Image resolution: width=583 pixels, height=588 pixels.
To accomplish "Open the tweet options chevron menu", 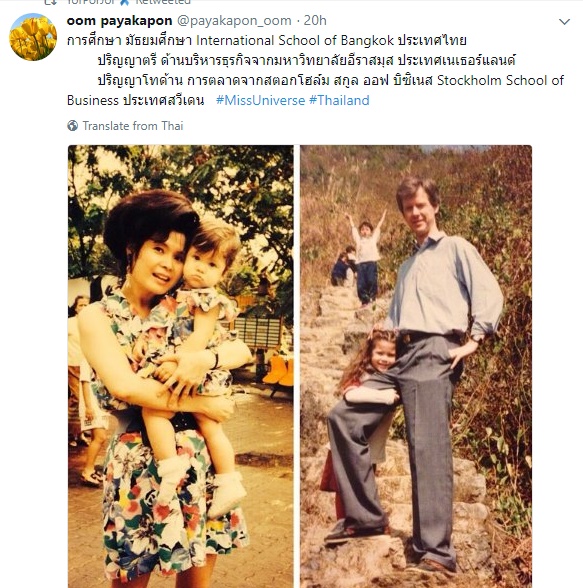I will [564, 22].
